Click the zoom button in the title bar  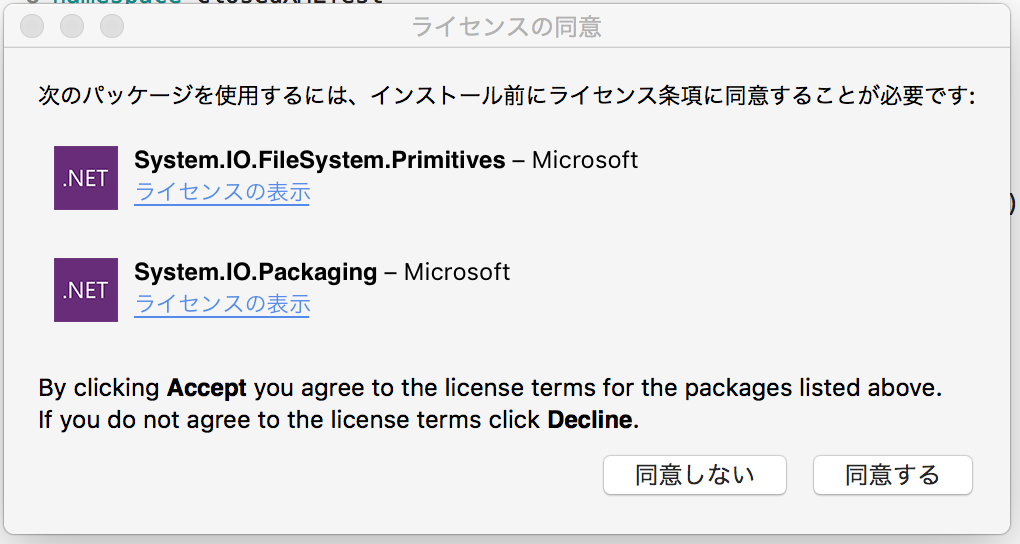coord(112,27)
